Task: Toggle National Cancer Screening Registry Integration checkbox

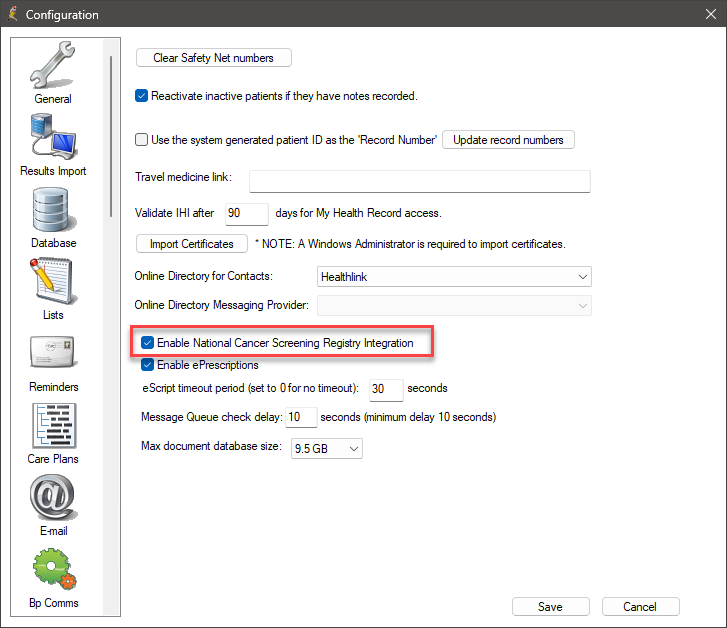Action: (x=147, y=343)
